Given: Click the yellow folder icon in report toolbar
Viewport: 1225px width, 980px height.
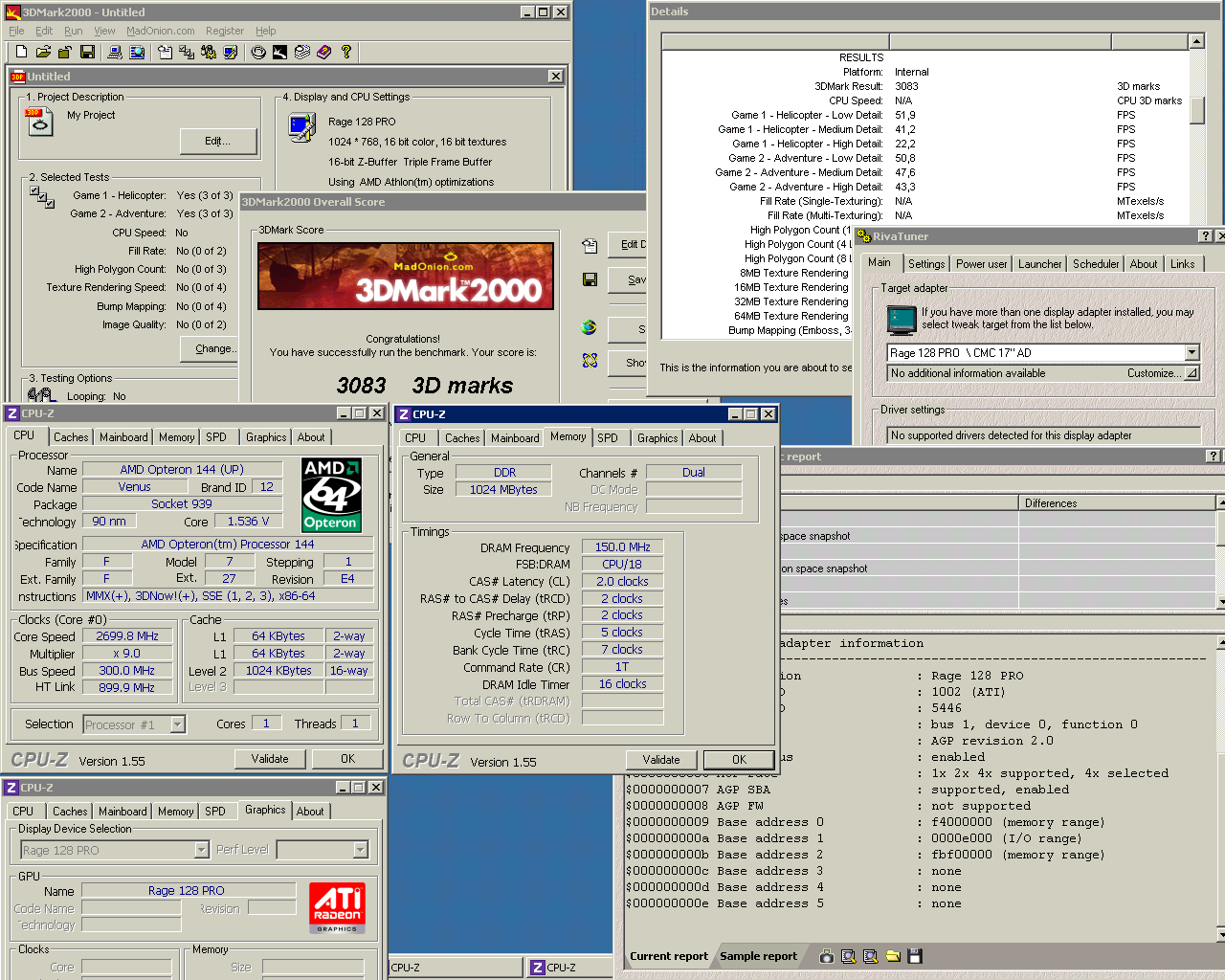Looking at the screenshot, I should 893,956.
